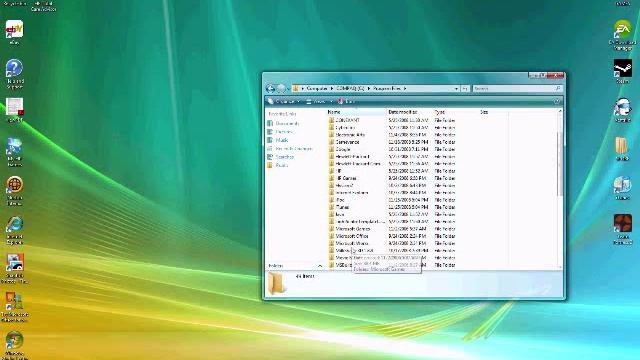Sort by the Type column header

pos(455,112)
